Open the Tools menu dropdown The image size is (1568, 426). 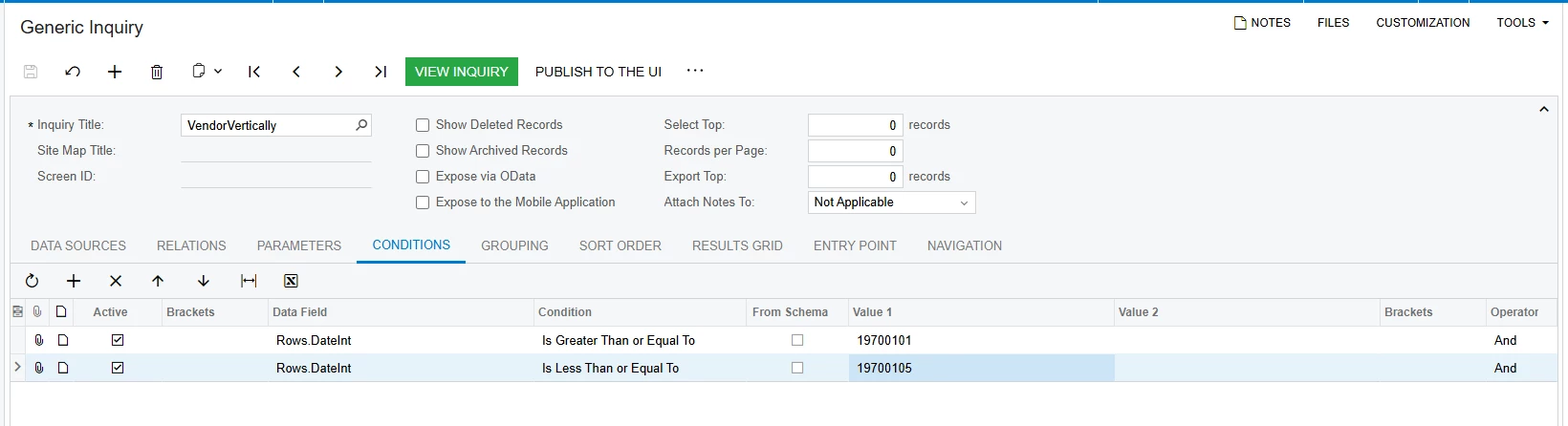click(1523, 23)
